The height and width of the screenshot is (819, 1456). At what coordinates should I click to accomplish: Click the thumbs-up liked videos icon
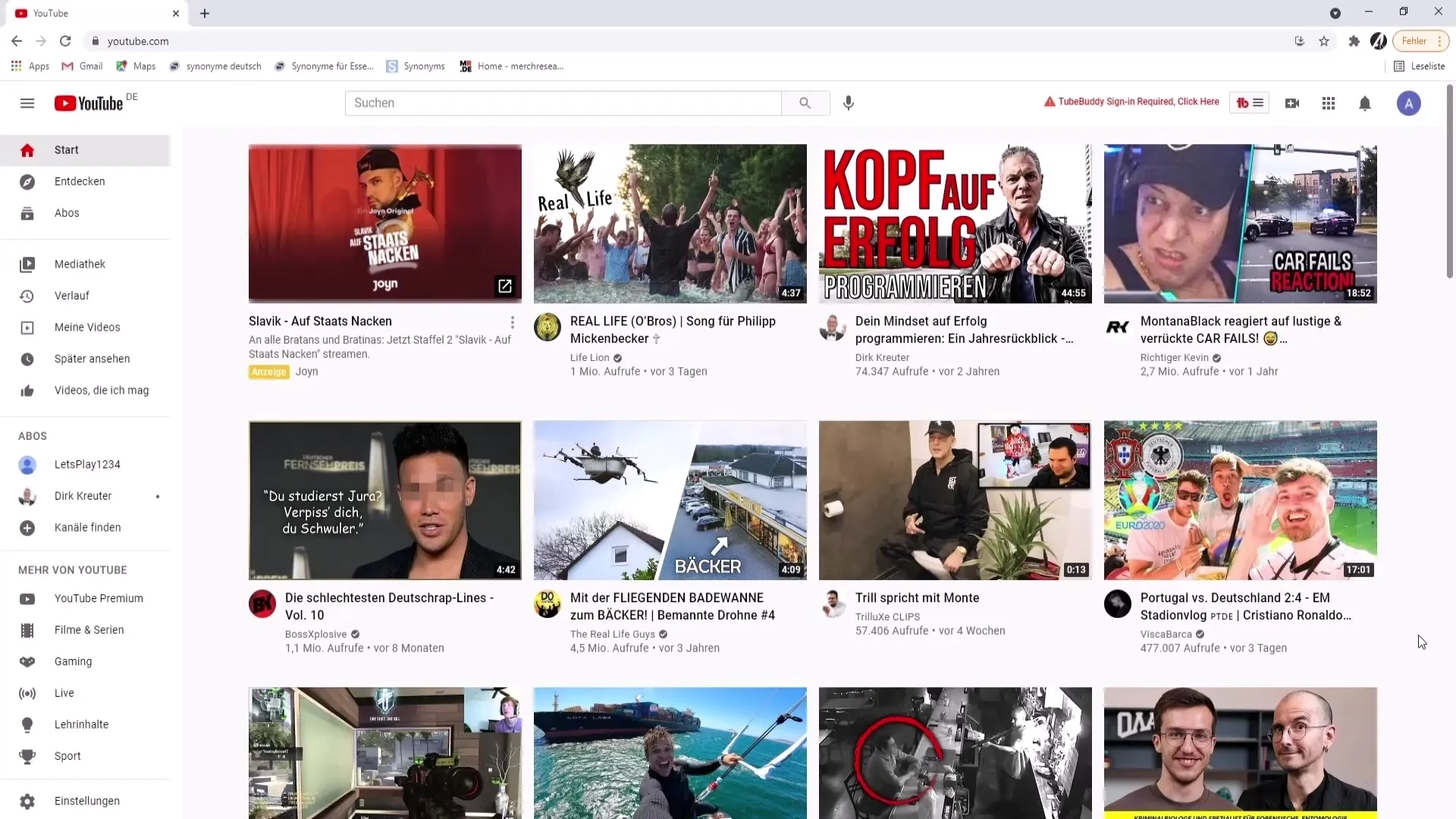tap(27, 391)
